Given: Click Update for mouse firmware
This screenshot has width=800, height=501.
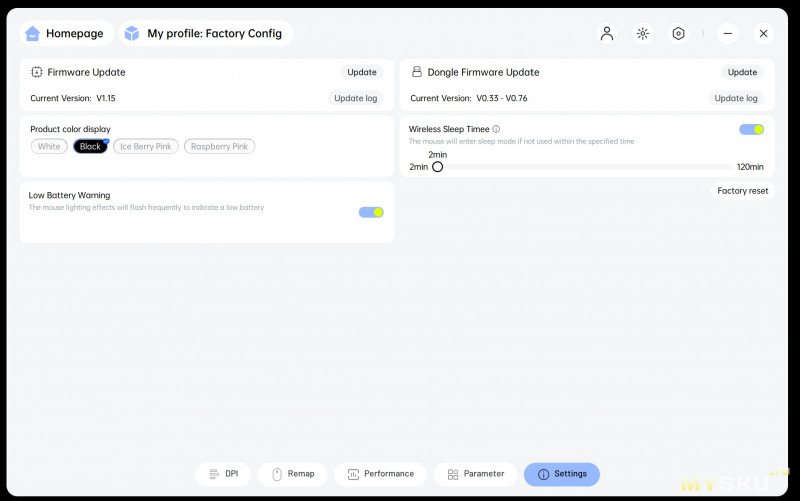Looking at the screenshot, I should tap(362, 72).
